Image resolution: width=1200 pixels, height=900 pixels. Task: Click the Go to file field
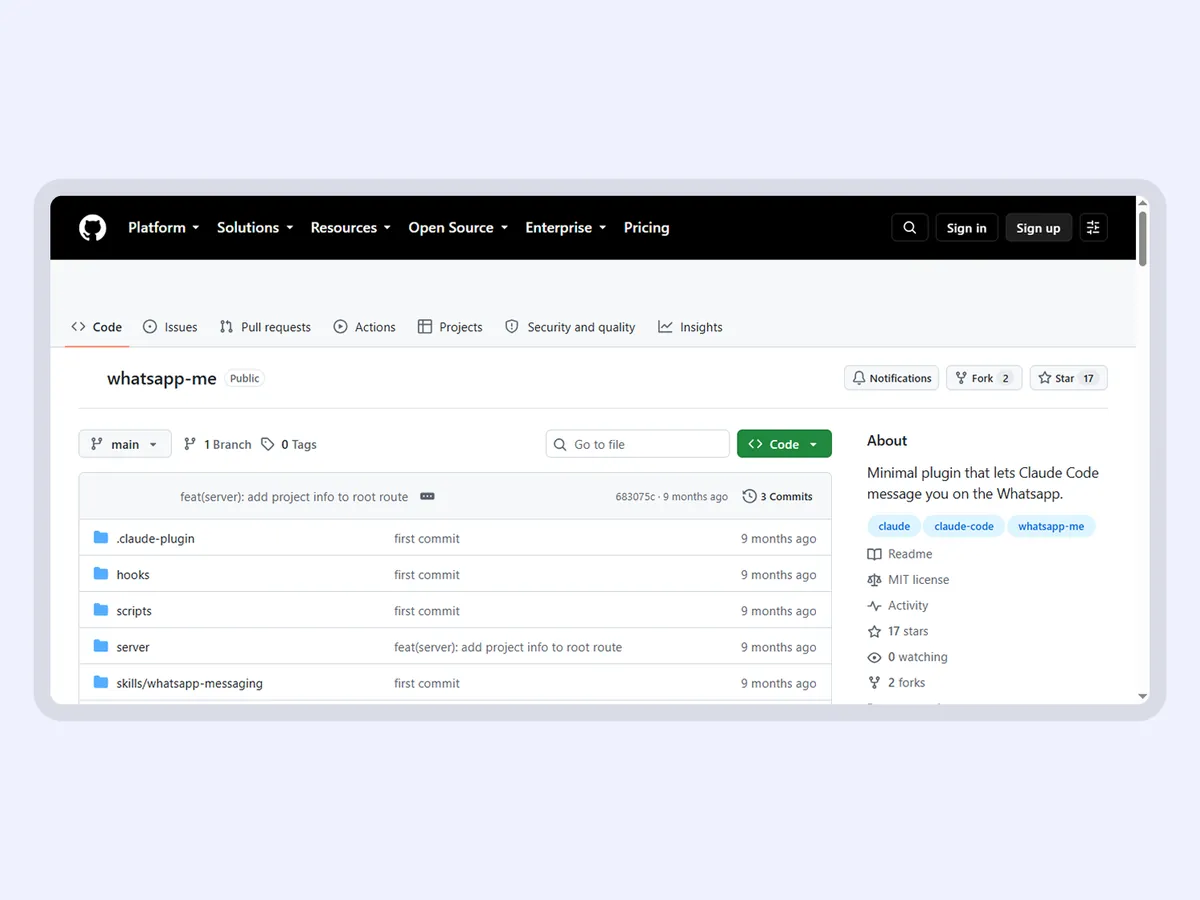(x=637, y=444)
